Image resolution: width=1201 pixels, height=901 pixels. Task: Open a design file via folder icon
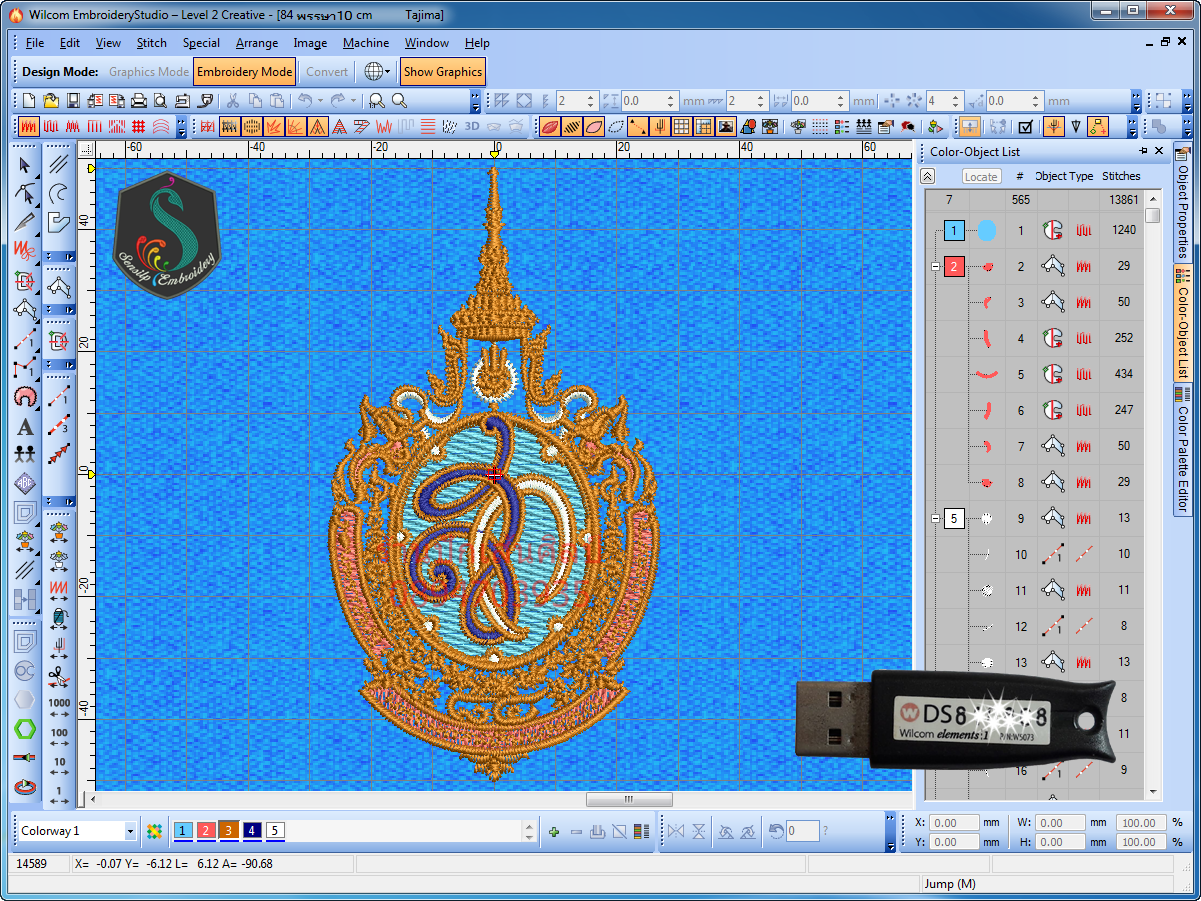point(51,101)
